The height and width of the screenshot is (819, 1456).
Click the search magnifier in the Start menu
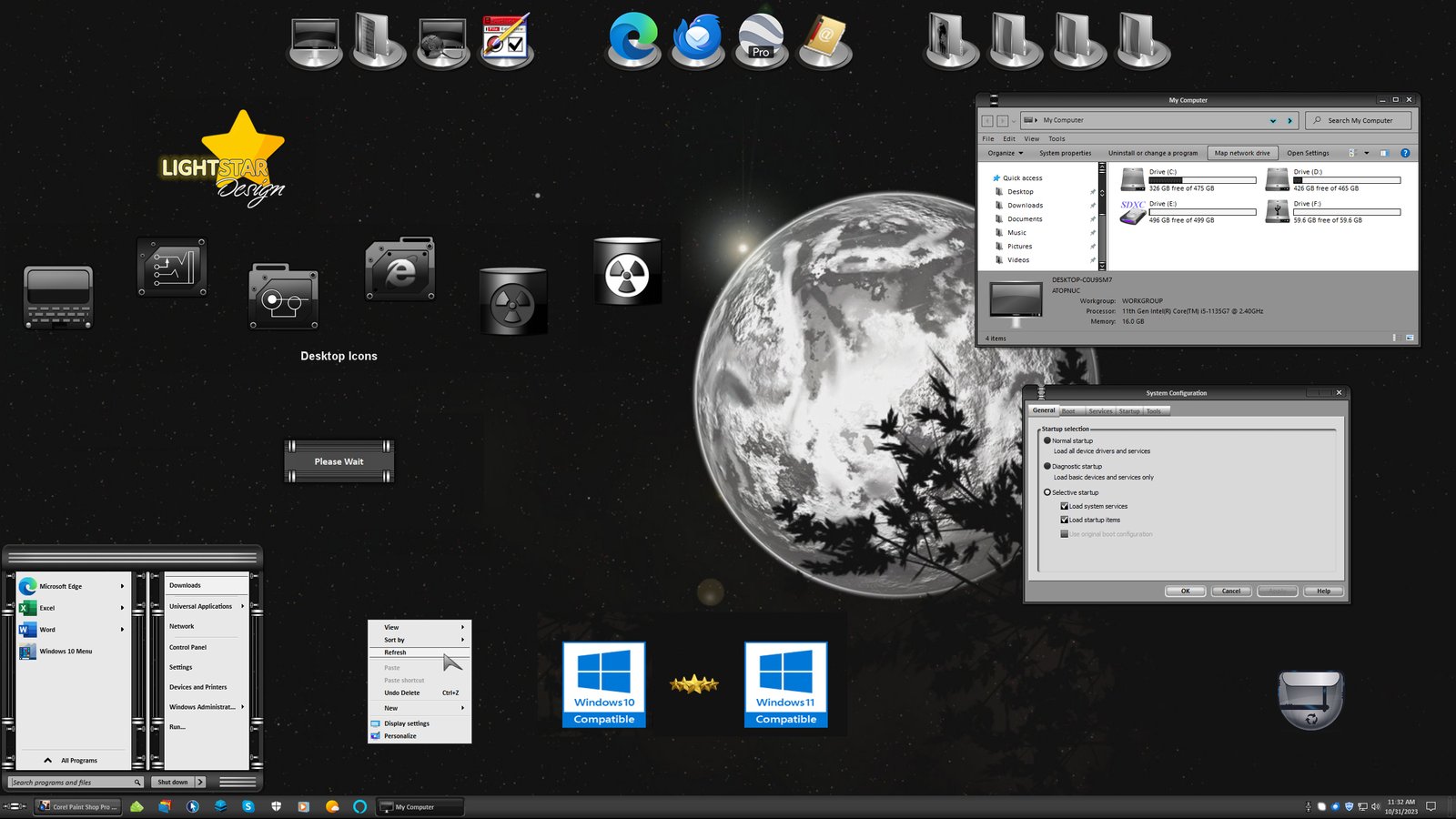137,782
